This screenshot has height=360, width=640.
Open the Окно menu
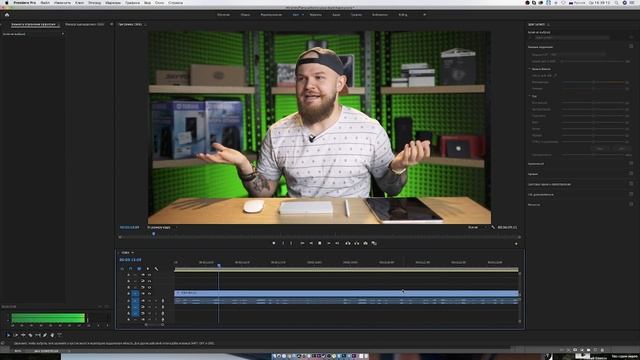pos(160,2)
